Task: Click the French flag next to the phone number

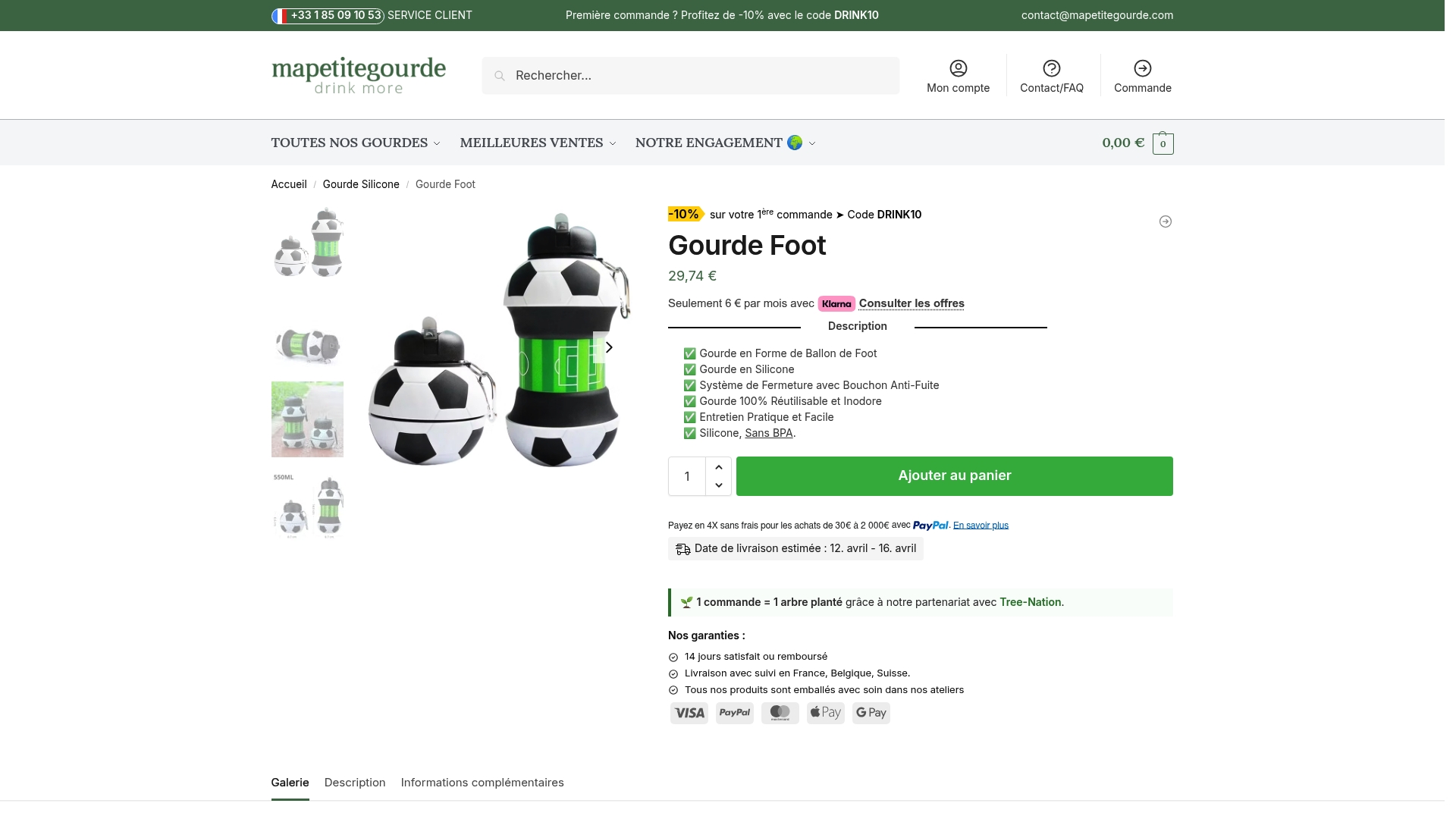Action: pos(280,14)
